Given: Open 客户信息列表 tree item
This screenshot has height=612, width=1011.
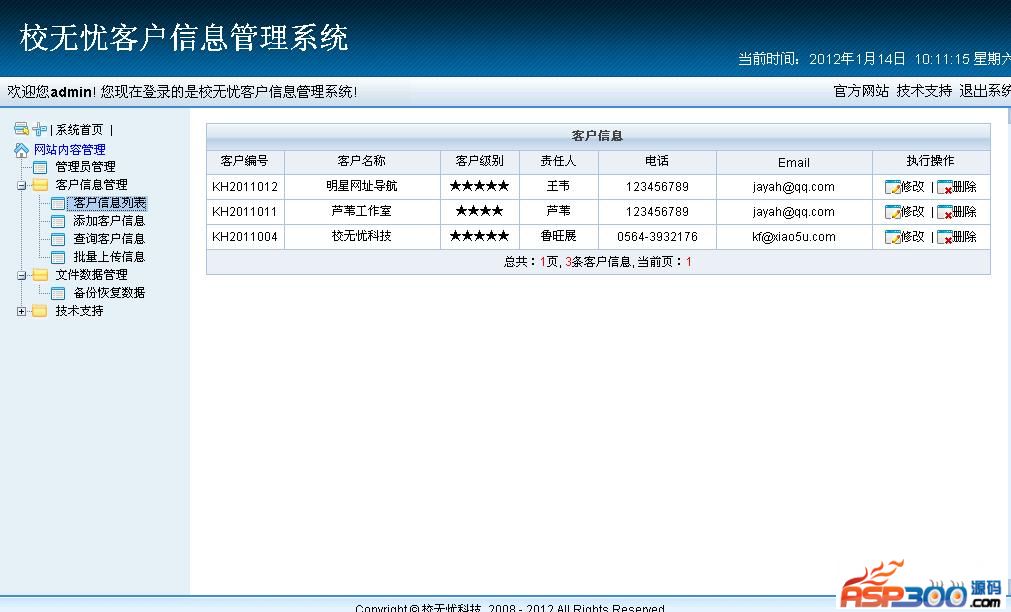Looking at the screenshot, I should [109, 203].
